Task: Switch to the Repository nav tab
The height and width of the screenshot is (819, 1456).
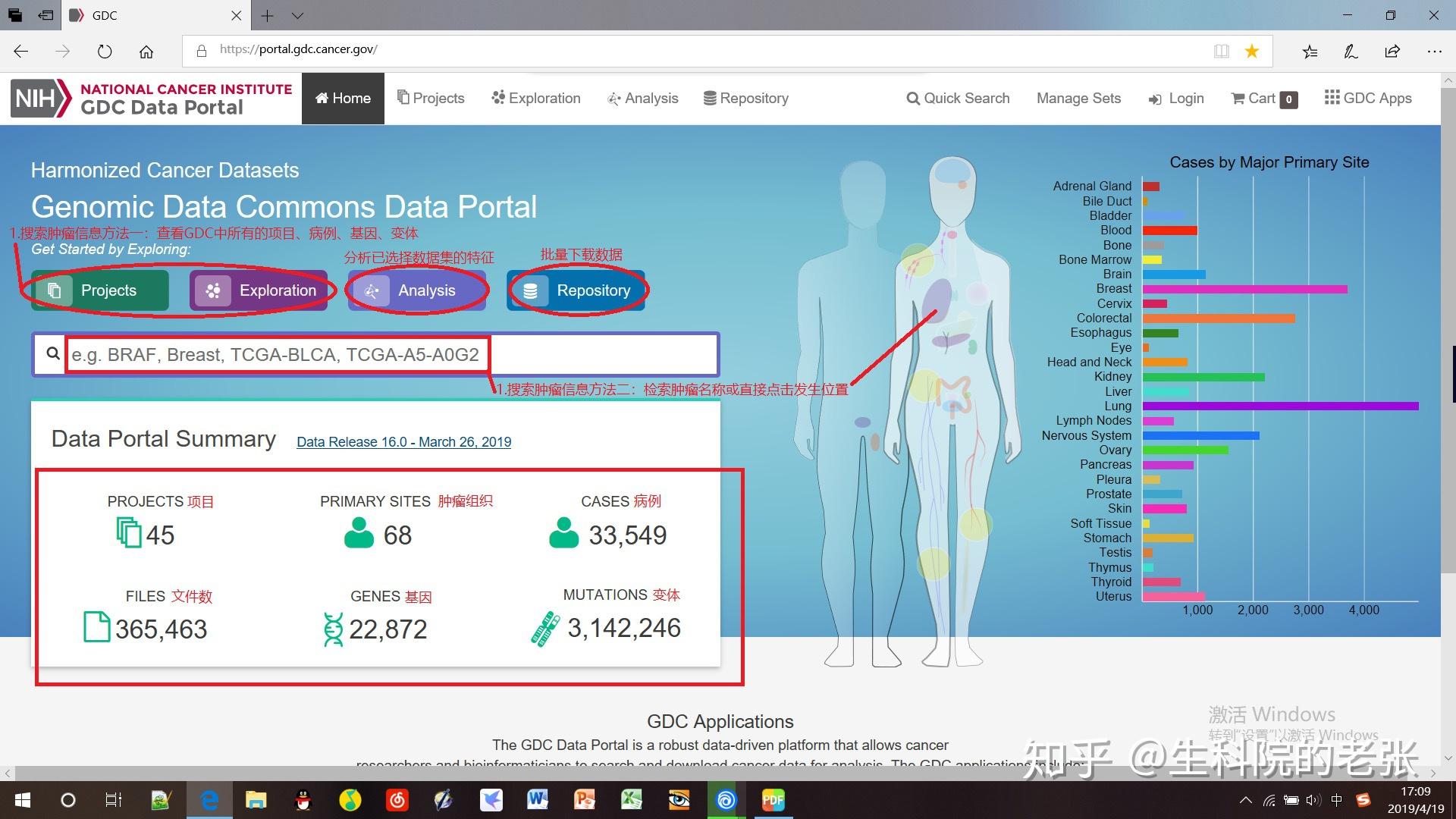Action: tap(746, 99)
